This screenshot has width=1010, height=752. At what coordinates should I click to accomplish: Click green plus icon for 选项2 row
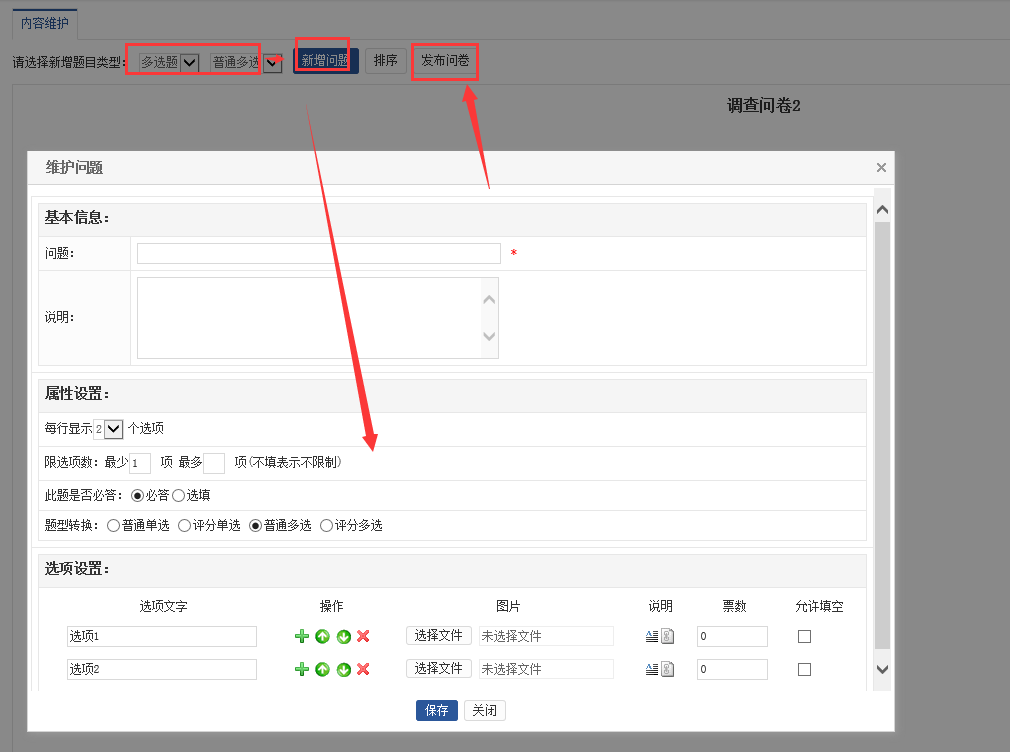(x=302, y=669)
